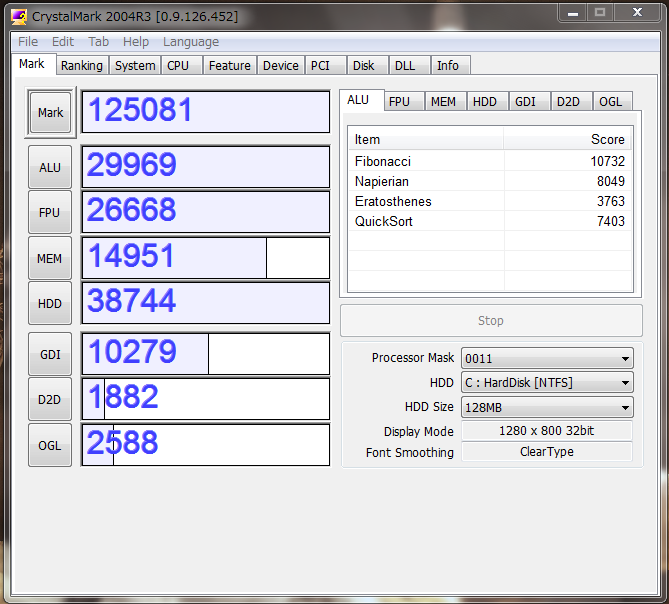This screenshot has width=669, height=604.
Task: Close the CrystalMark window
Action: pos(637,13)
